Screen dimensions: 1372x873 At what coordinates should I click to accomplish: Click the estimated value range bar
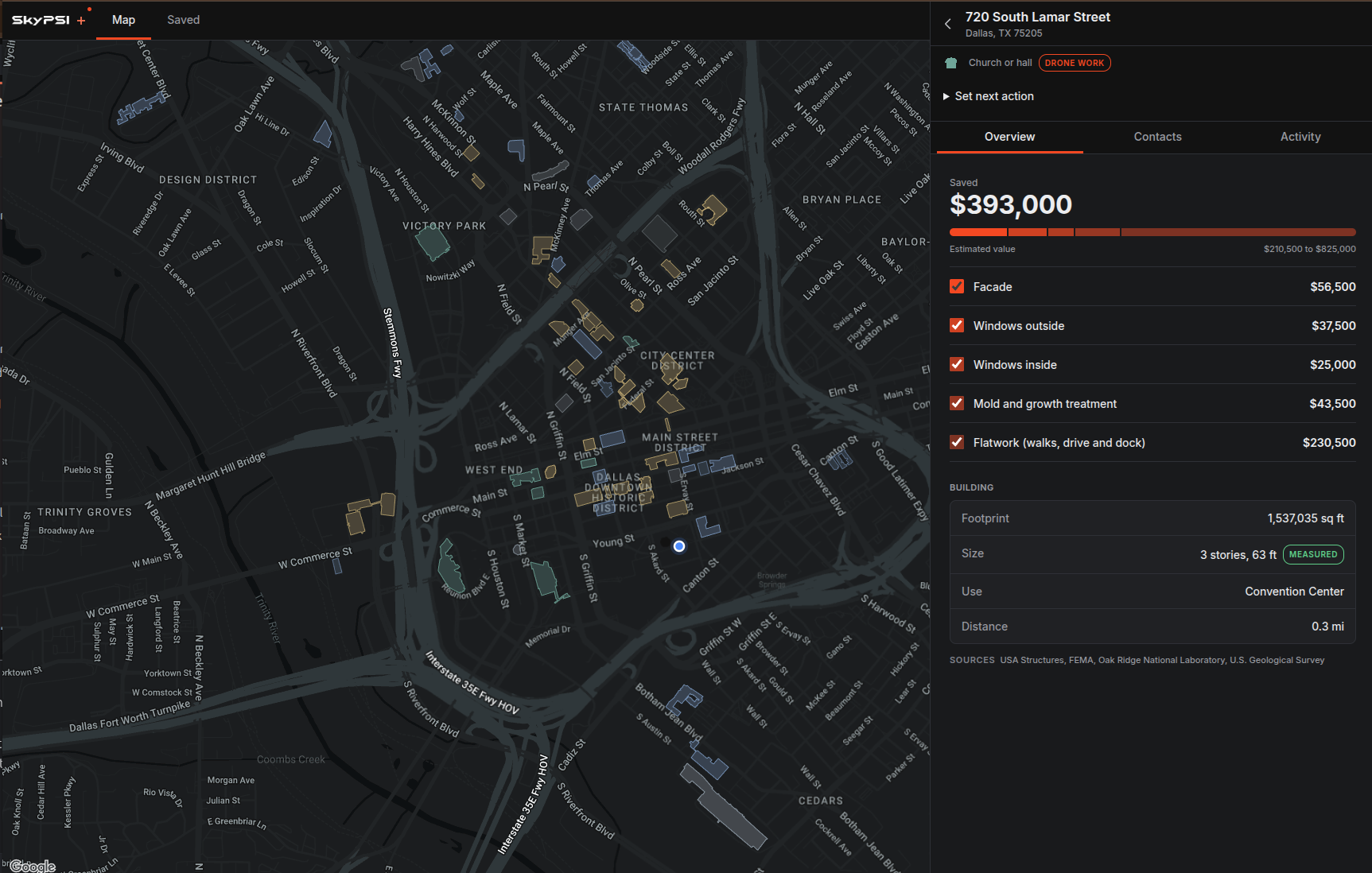(x=1152, y=232)
